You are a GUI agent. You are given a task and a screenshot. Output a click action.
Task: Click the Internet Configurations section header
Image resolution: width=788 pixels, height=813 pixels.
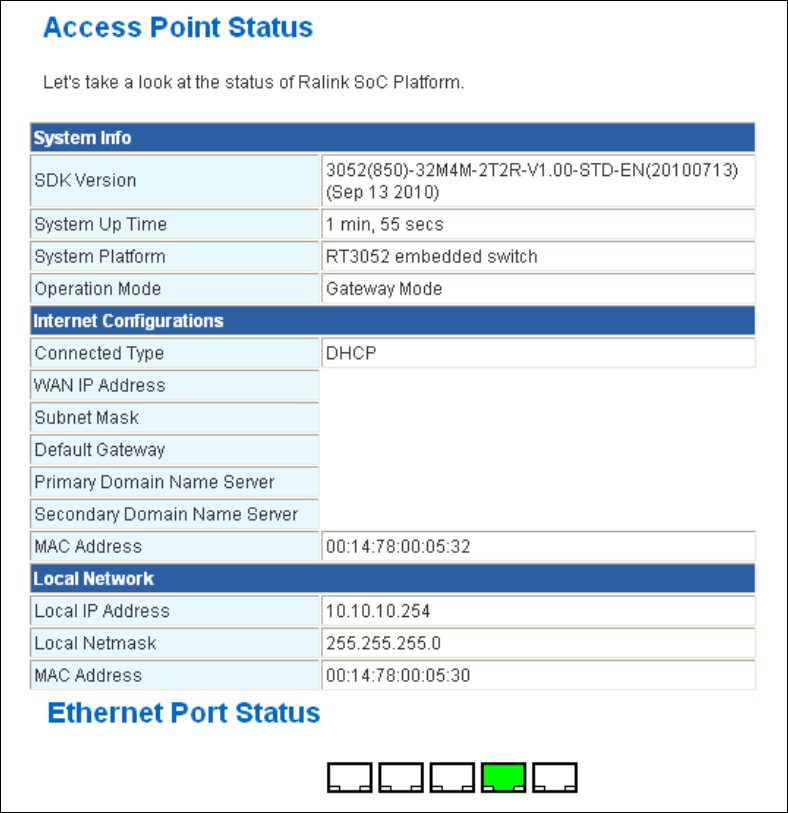(392, 321)
